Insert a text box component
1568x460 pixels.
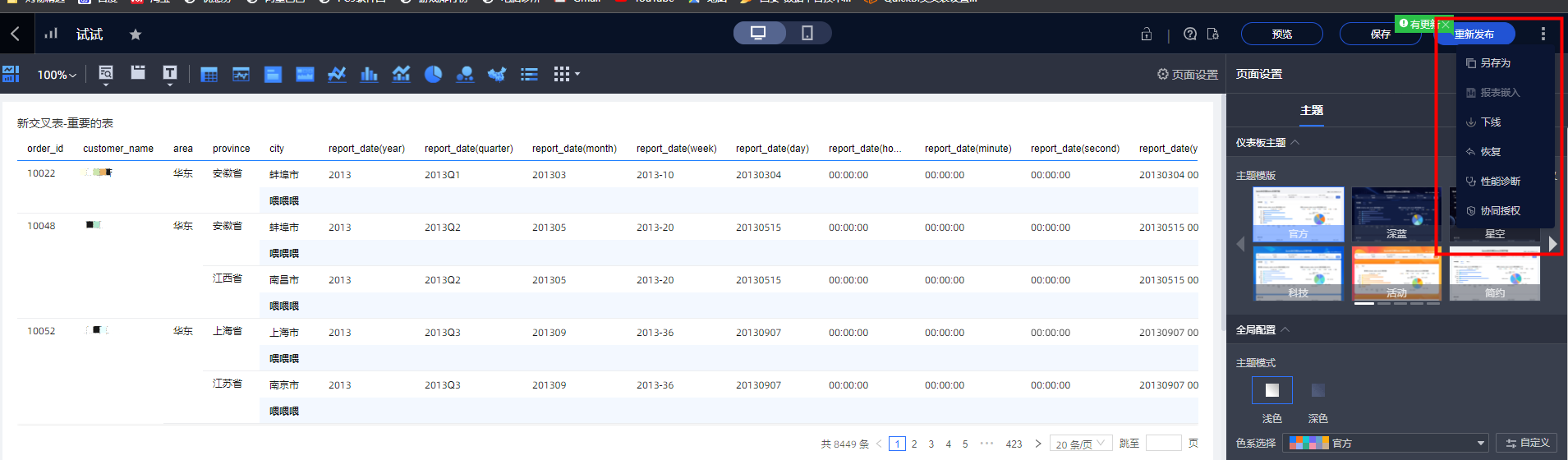tap(170, 74)
